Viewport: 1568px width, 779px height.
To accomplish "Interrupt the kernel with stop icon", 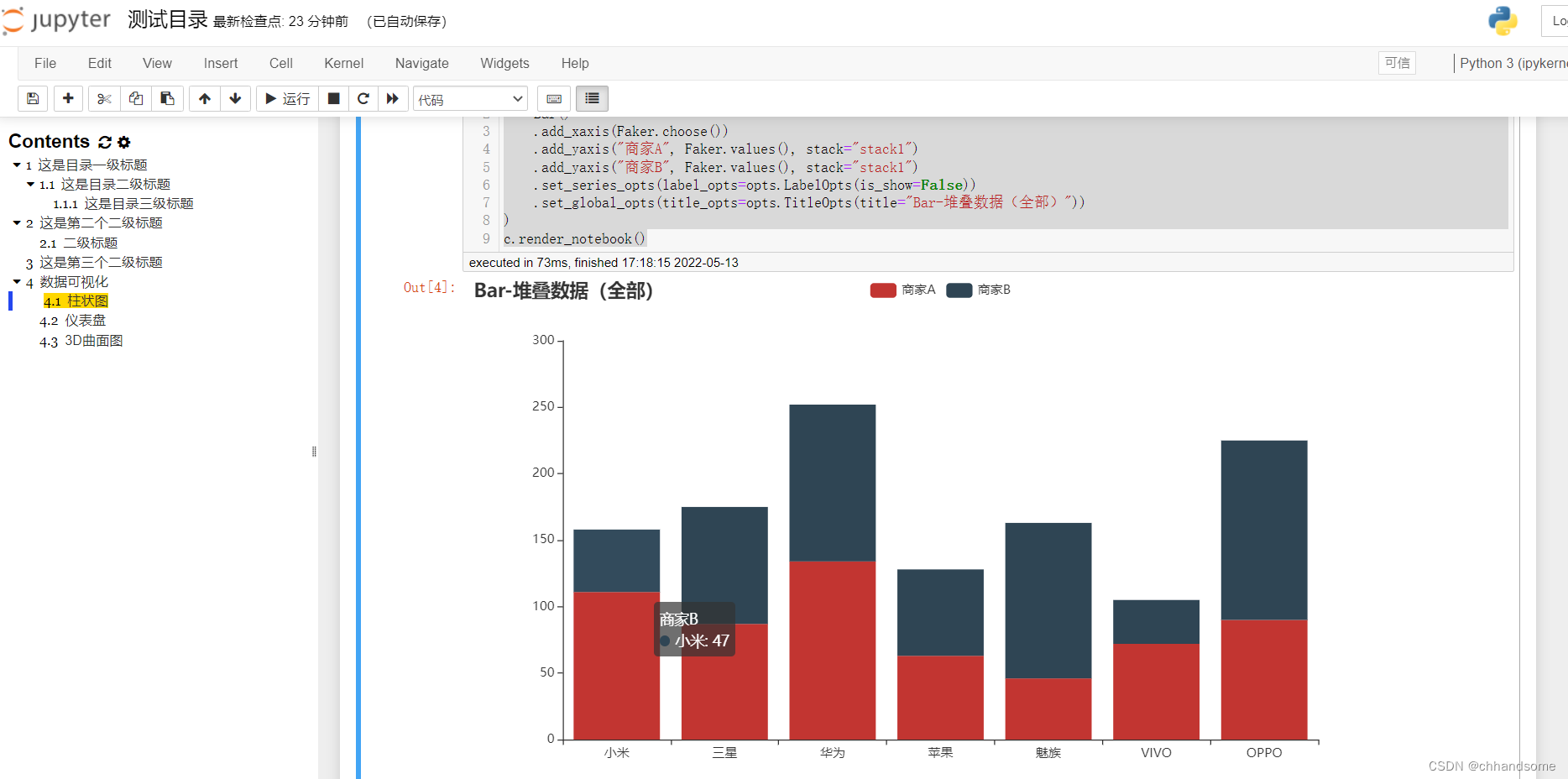I will tap(333, 99).
